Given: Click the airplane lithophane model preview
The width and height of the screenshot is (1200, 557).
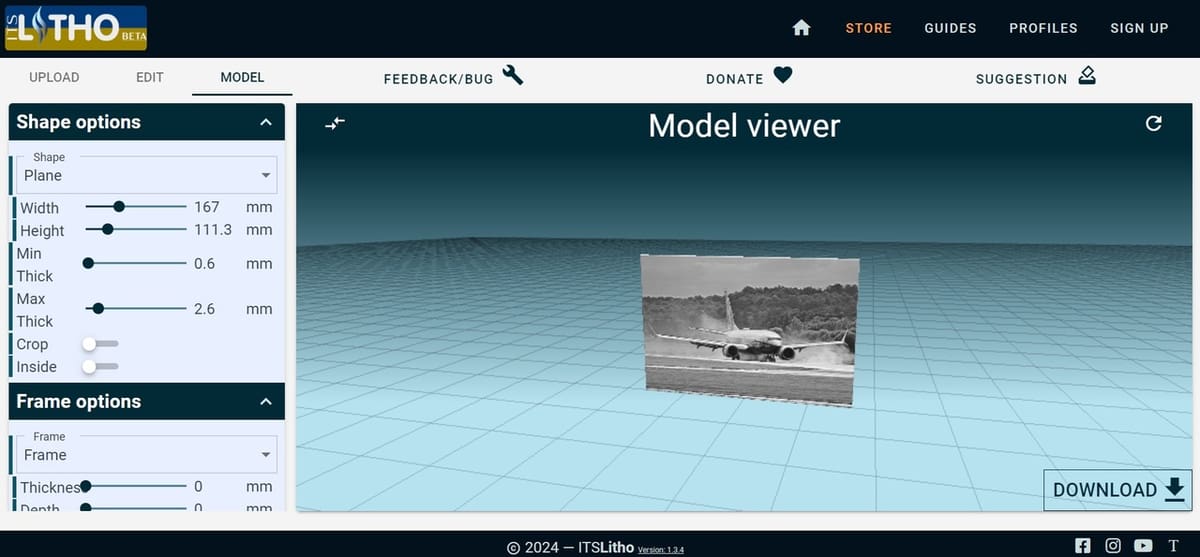Looking at the screenshot, I should pyautogui.click(x=749, y=330).
